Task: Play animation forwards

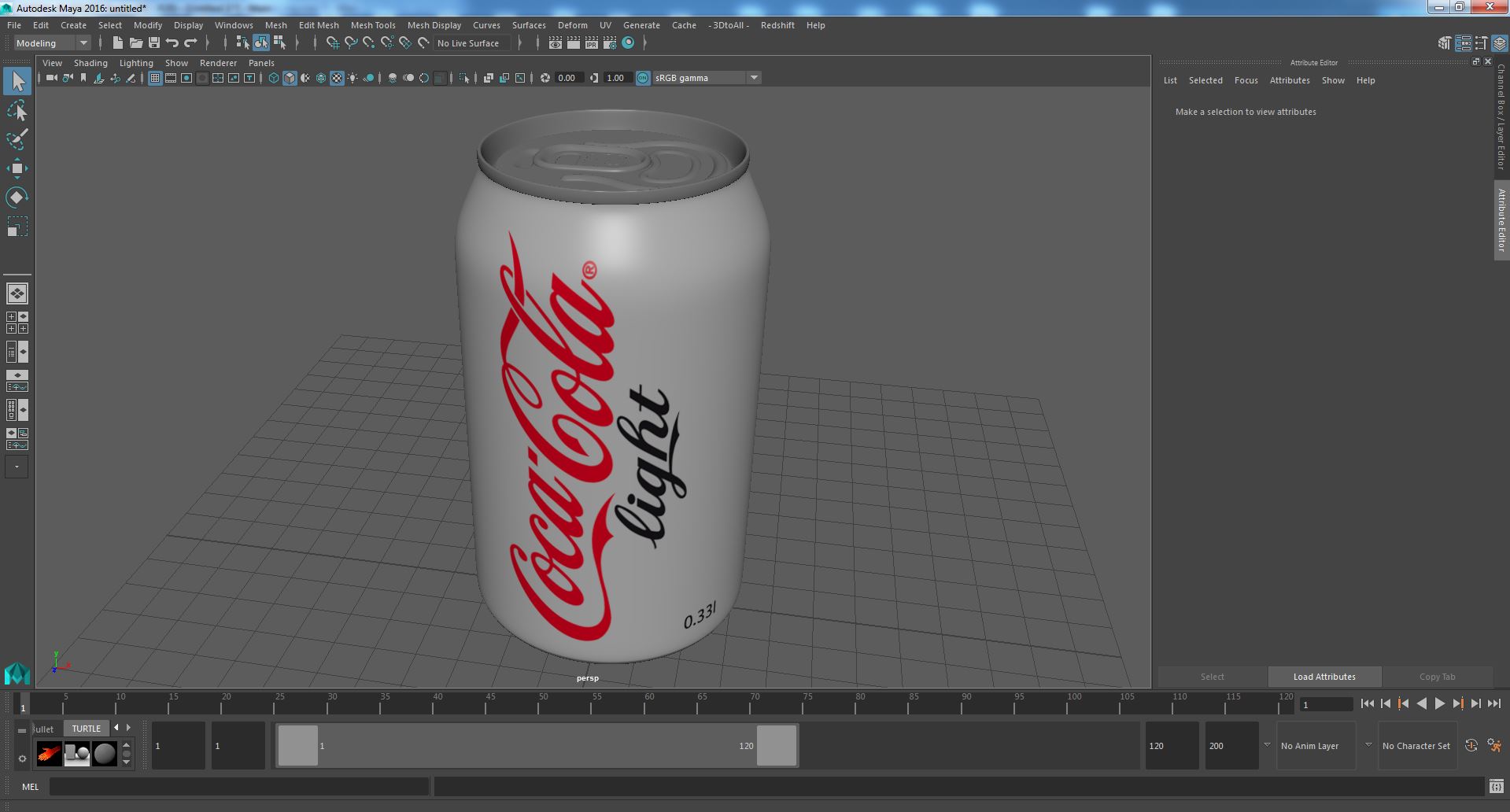Action: [x=1439, y=704]
